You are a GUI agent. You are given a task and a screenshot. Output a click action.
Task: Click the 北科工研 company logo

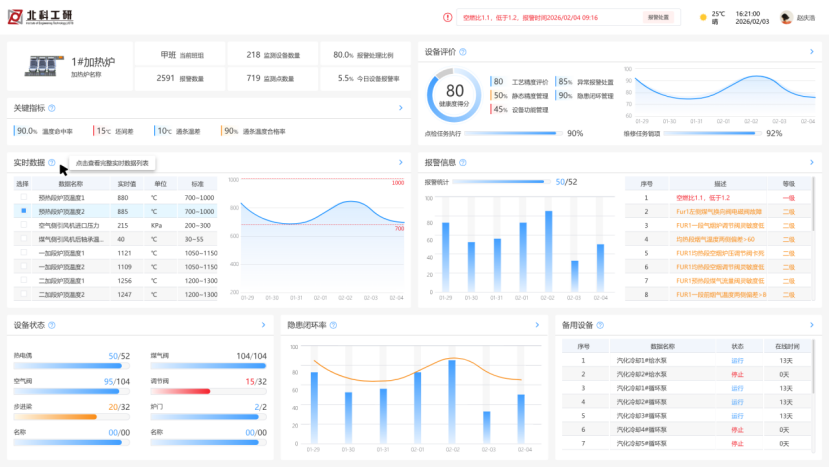[x=48, y=17]
